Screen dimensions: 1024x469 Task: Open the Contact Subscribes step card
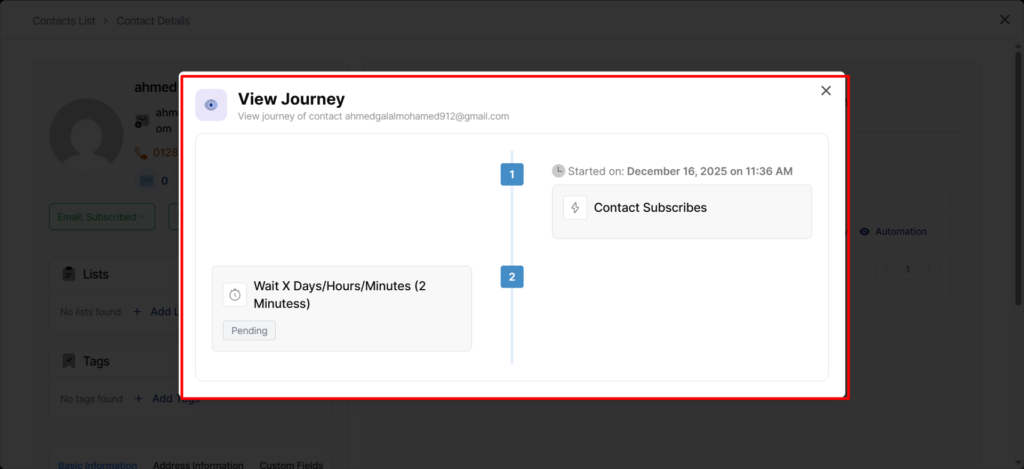click(681, 211)
